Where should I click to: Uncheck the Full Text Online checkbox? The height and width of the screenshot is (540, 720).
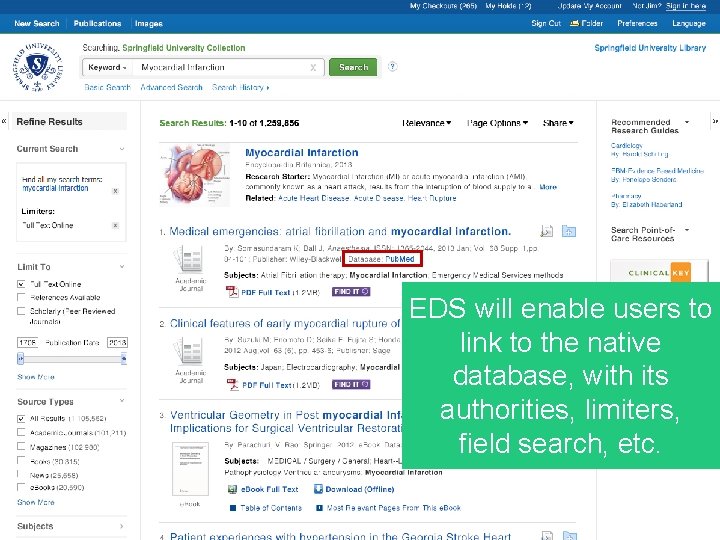21,284
